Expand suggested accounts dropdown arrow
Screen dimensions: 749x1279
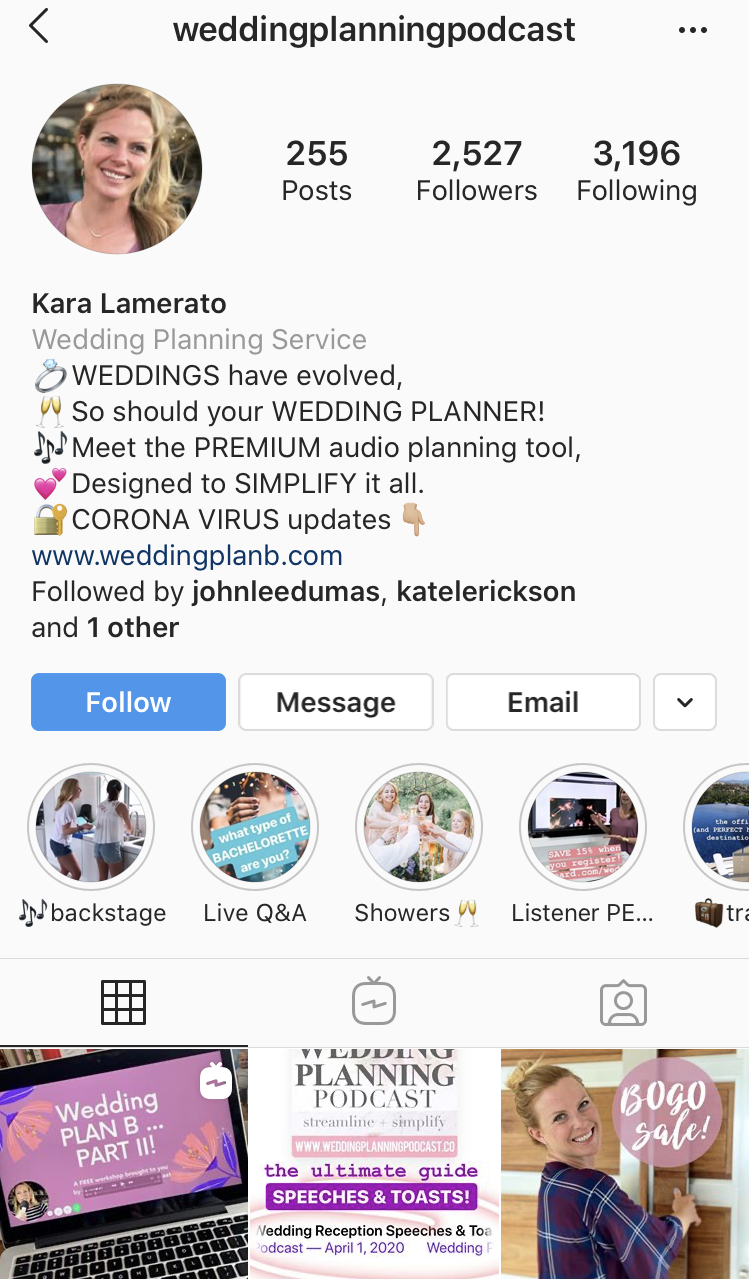pyautogui.click(x=685, y=702)
